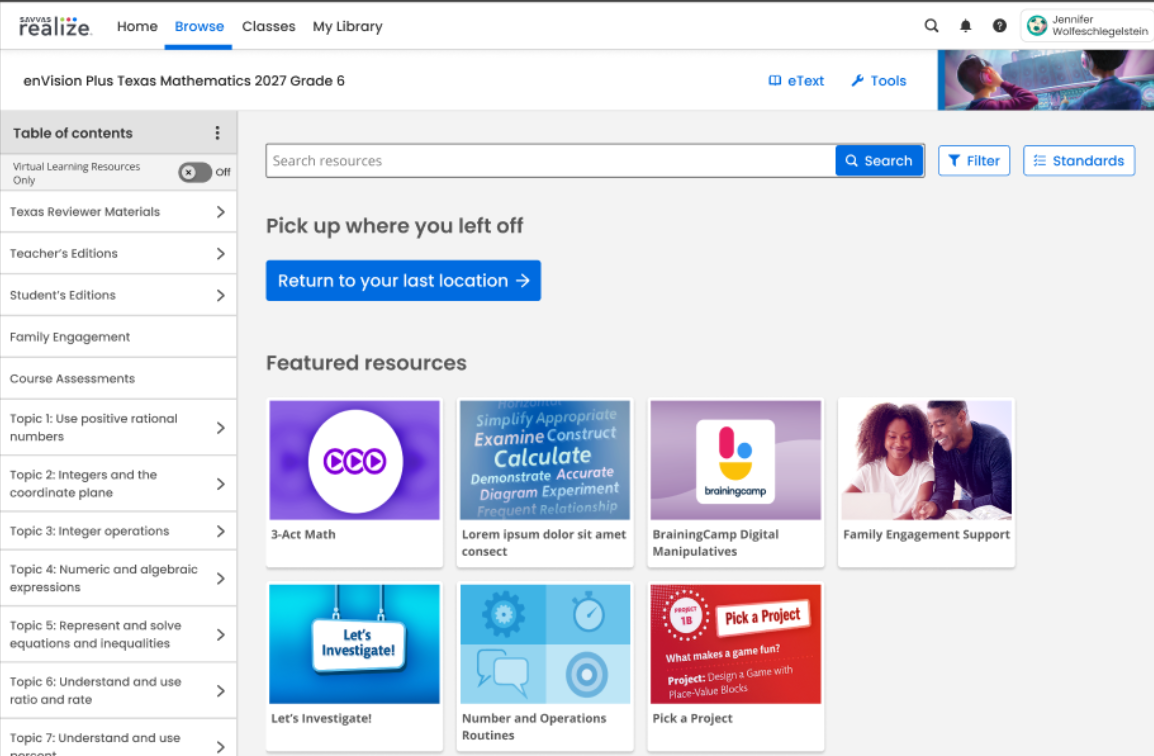Open notifications bell icon
Viewport: 1154px width, 756px height.
click(966, 26)
